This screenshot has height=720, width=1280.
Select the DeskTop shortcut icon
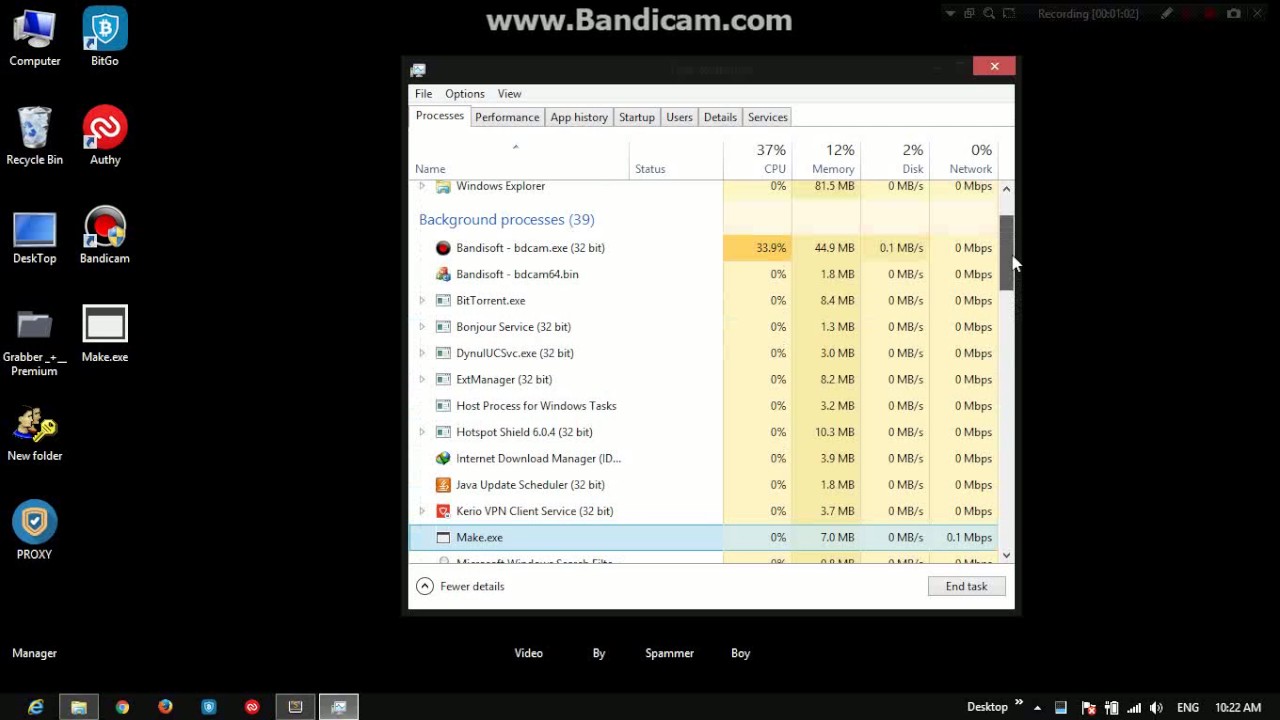(34, 235)
